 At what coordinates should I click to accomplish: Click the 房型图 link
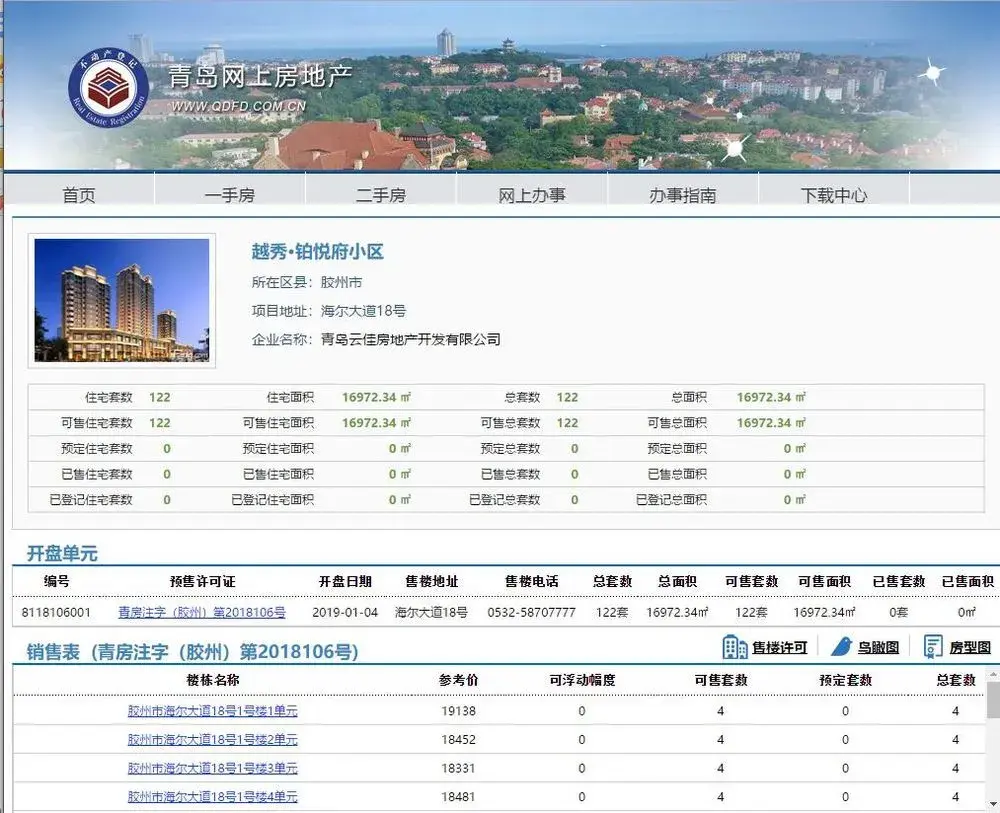click(970, 648)
